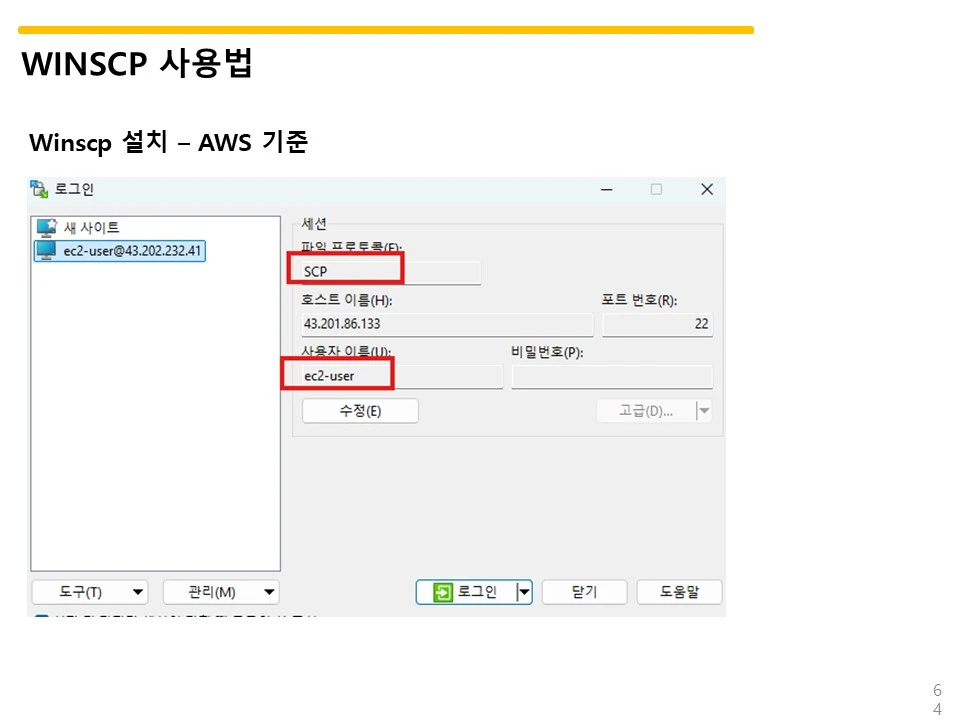
Task: Click the 고급(D)... advanced button
Action: (646, 411)
